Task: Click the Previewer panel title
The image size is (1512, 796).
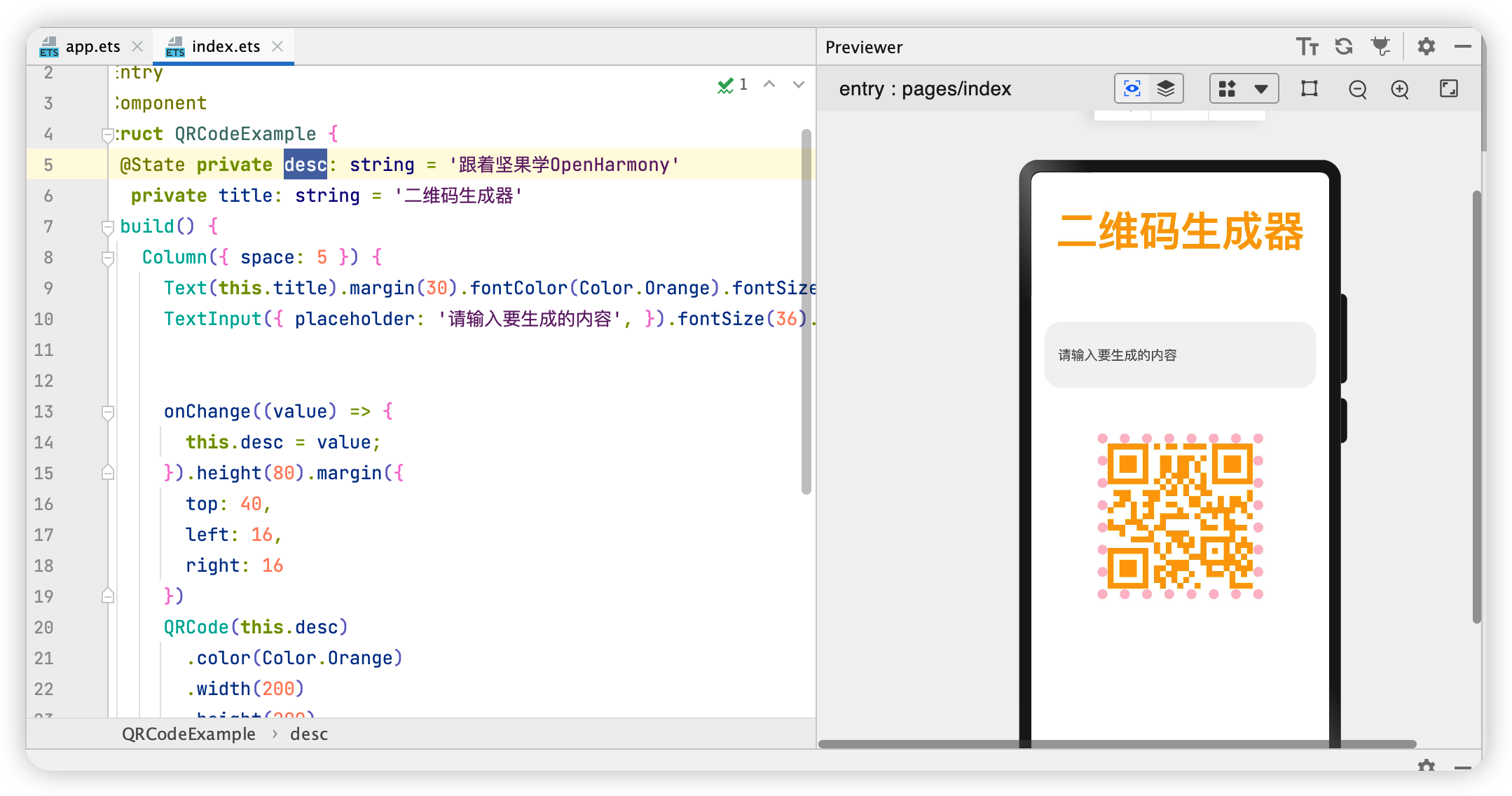Action: 864,47
